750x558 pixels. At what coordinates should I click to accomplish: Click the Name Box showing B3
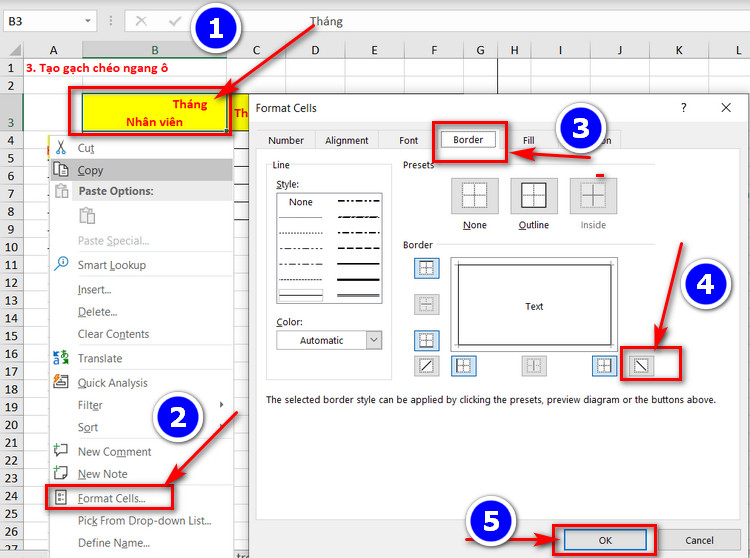44,21
